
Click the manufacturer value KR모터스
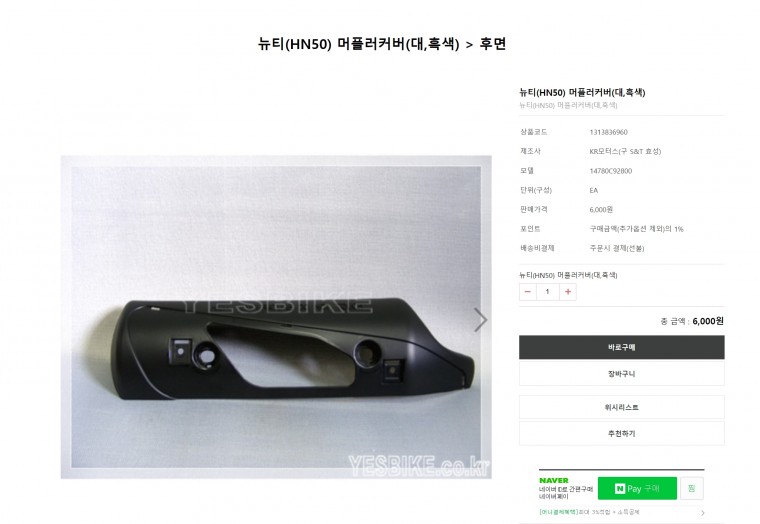[625, 151]
